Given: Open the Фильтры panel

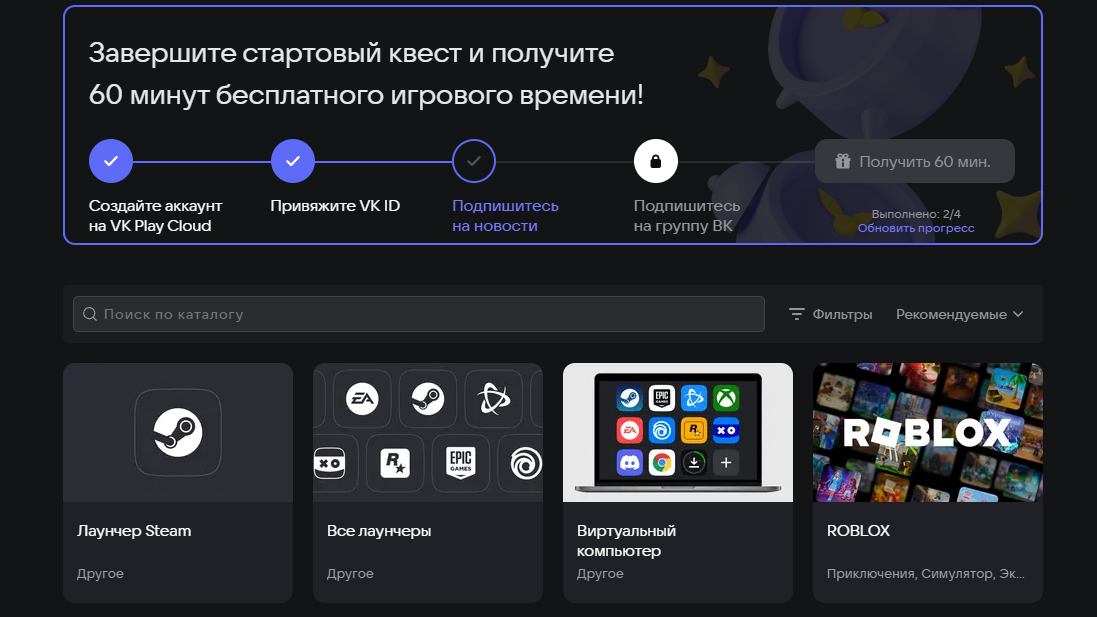Looking at the screenshot, I should point(830,314).
